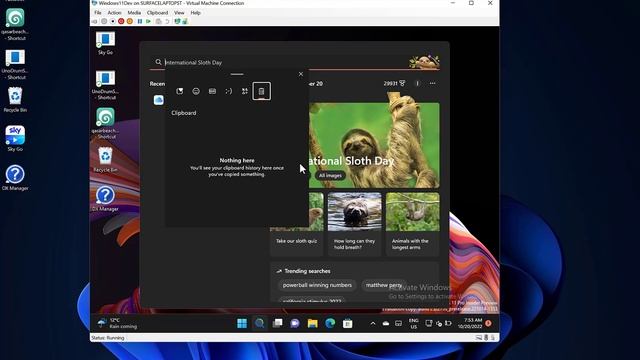This screenshot has height=360, width=640.
Task: Close the clipboard panel with the X
Action: click(301, 74)
